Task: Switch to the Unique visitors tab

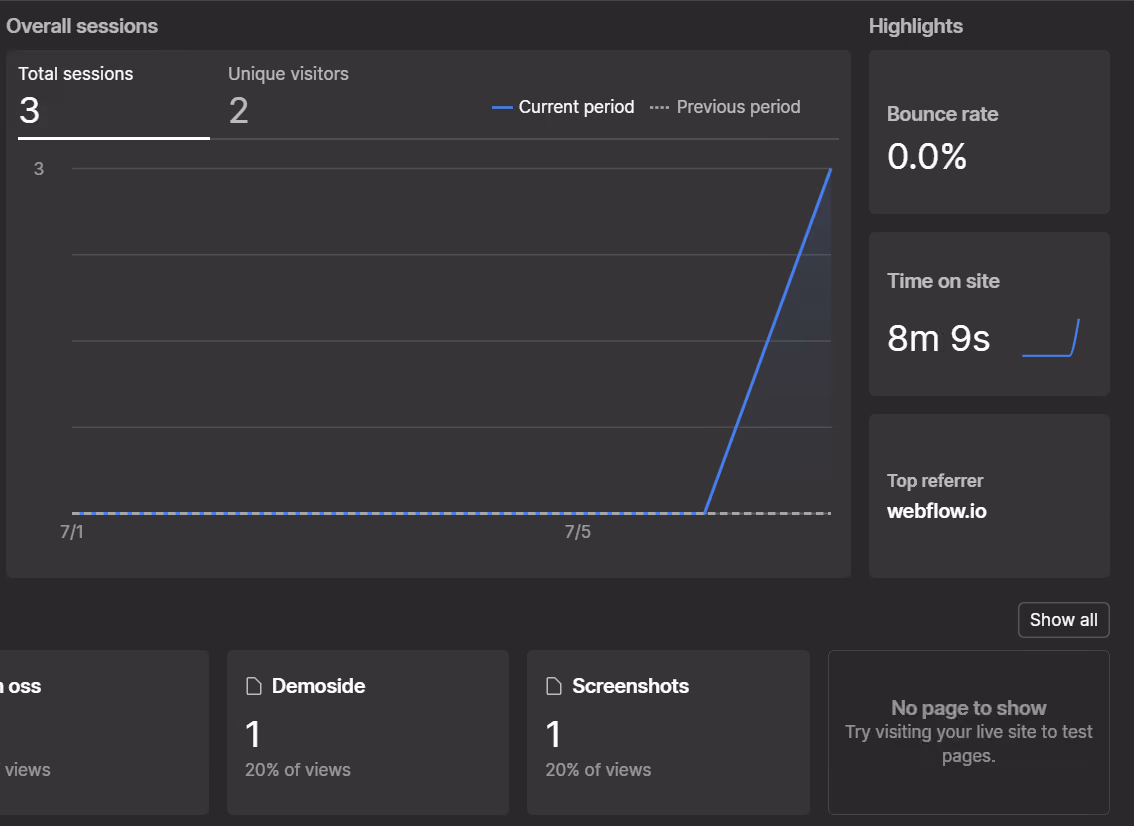Action: point(288,98)
